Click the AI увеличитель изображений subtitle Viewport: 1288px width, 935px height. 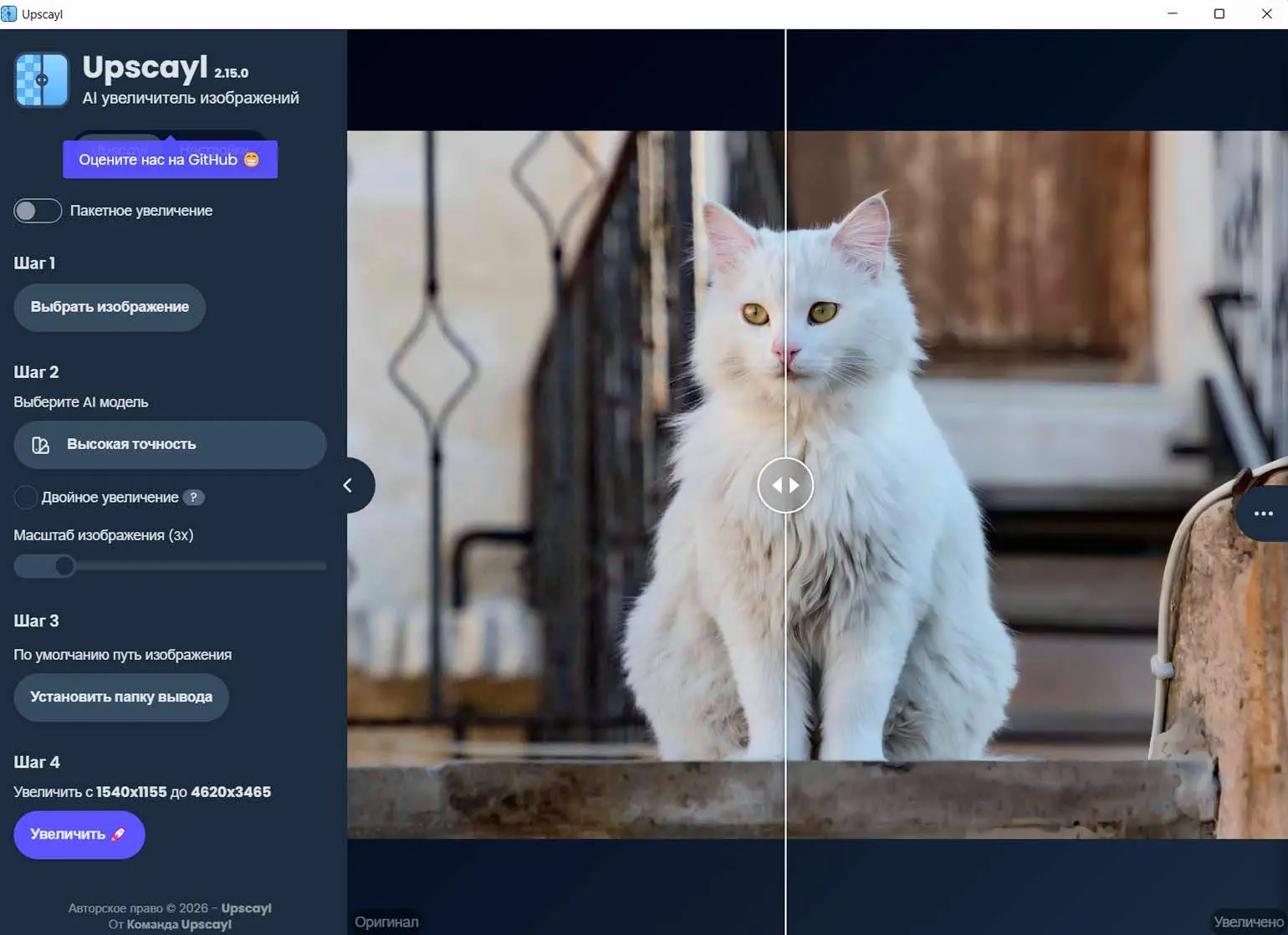pyautogui.click(x=191, y=99)
